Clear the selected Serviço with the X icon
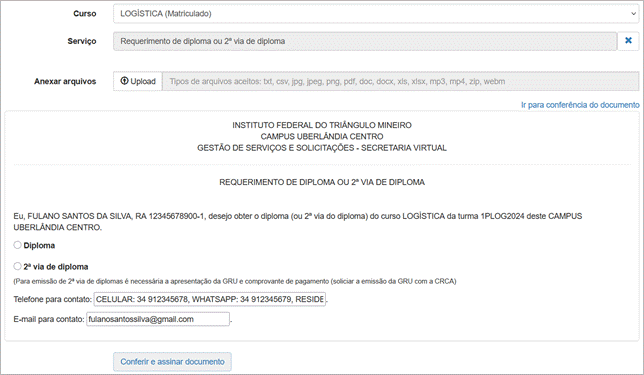The height and width of the screenshot is (375, 644). pos(628,41)
